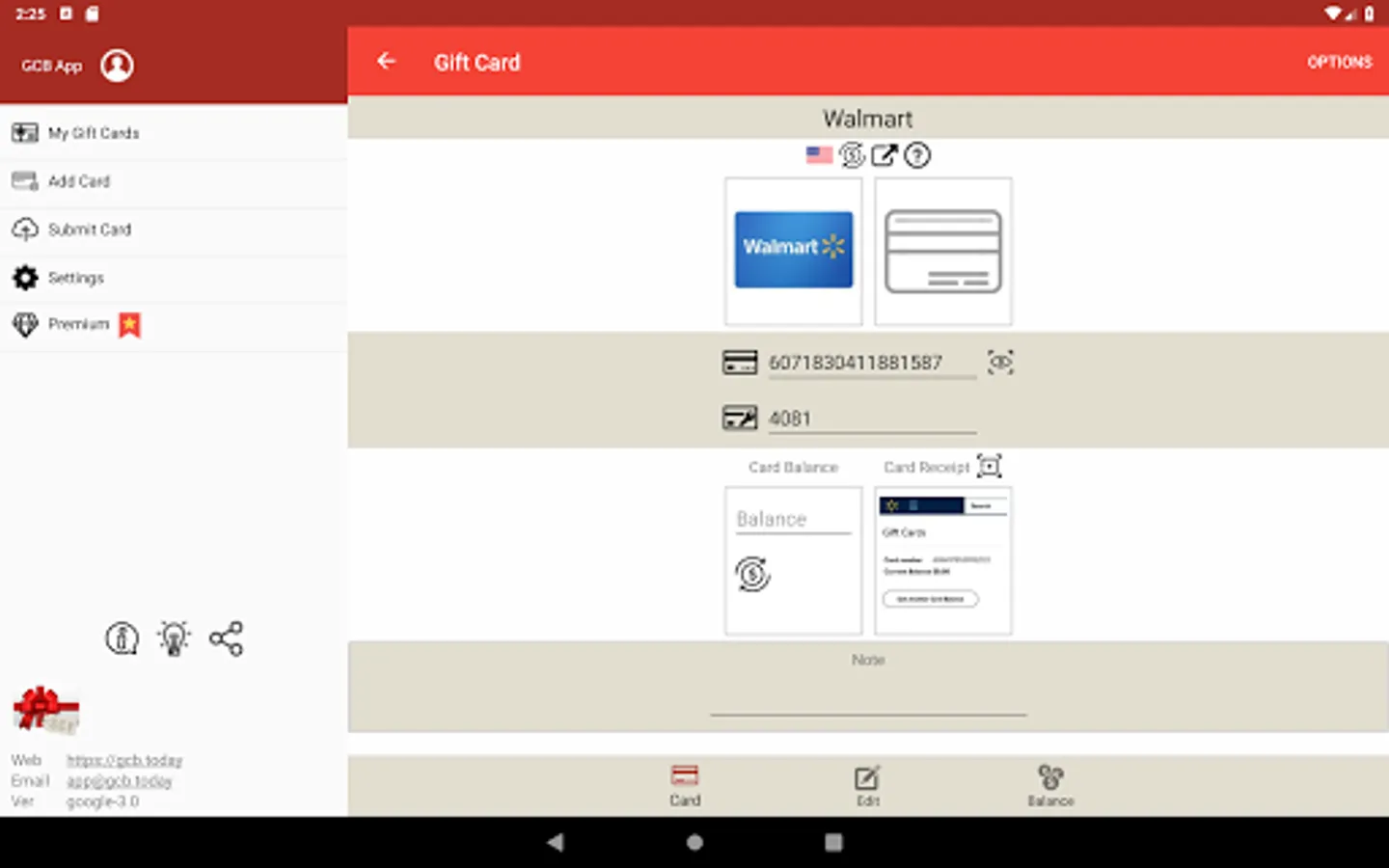Open the https://gcb.today web link
Image resolution: width=1389 pixels, height=868 pixels.
(x=124, y=761)
